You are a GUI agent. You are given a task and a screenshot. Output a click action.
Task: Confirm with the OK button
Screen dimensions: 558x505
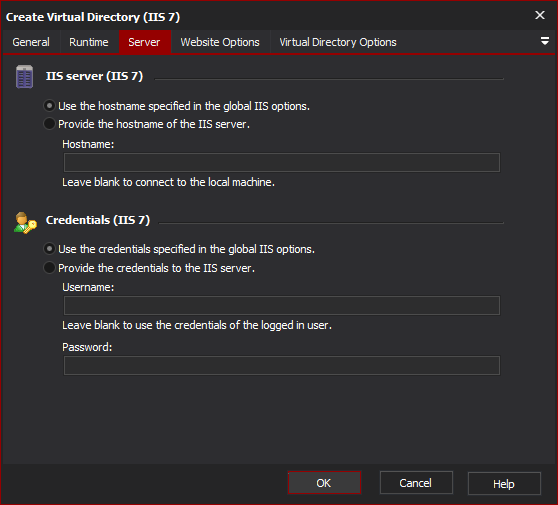coord(324,483)
